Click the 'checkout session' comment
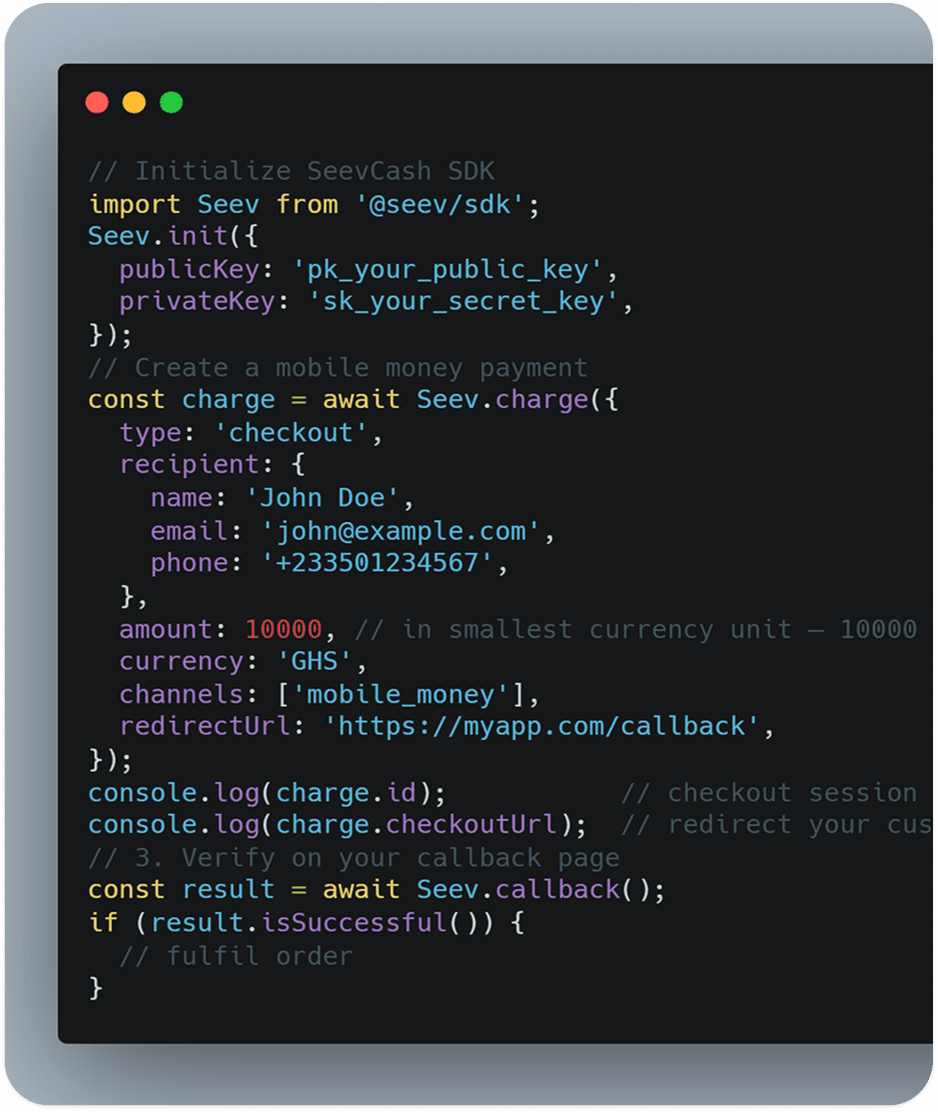Image resolution: width=938 pixels, height=1112 pixels. click(x=769, y=793)
